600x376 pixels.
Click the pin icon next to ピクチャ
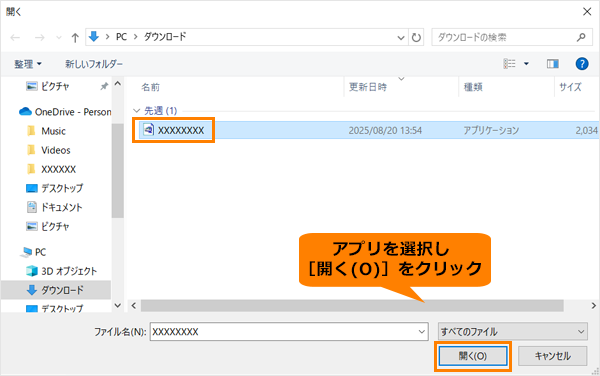pyautogui.click(x=104, y=86)
